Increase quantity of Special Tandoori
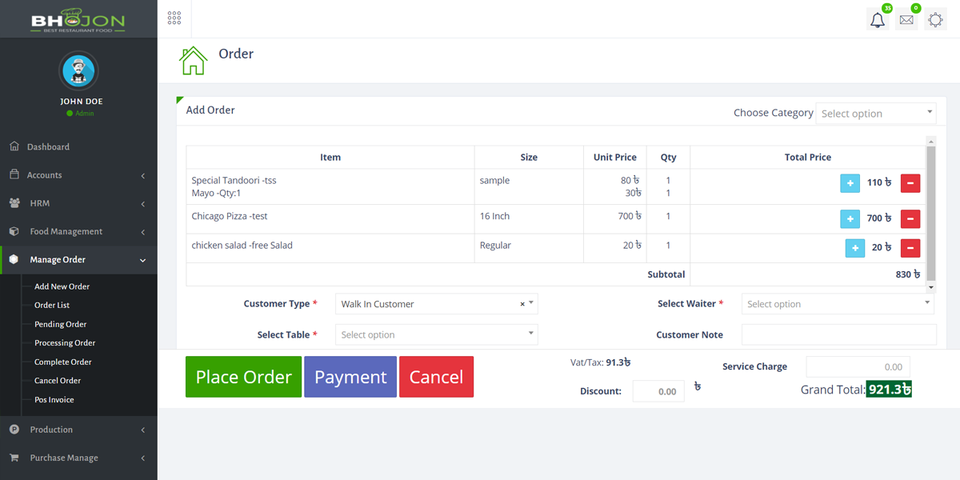This screenshot has height=480, width=960. point(850,183)
